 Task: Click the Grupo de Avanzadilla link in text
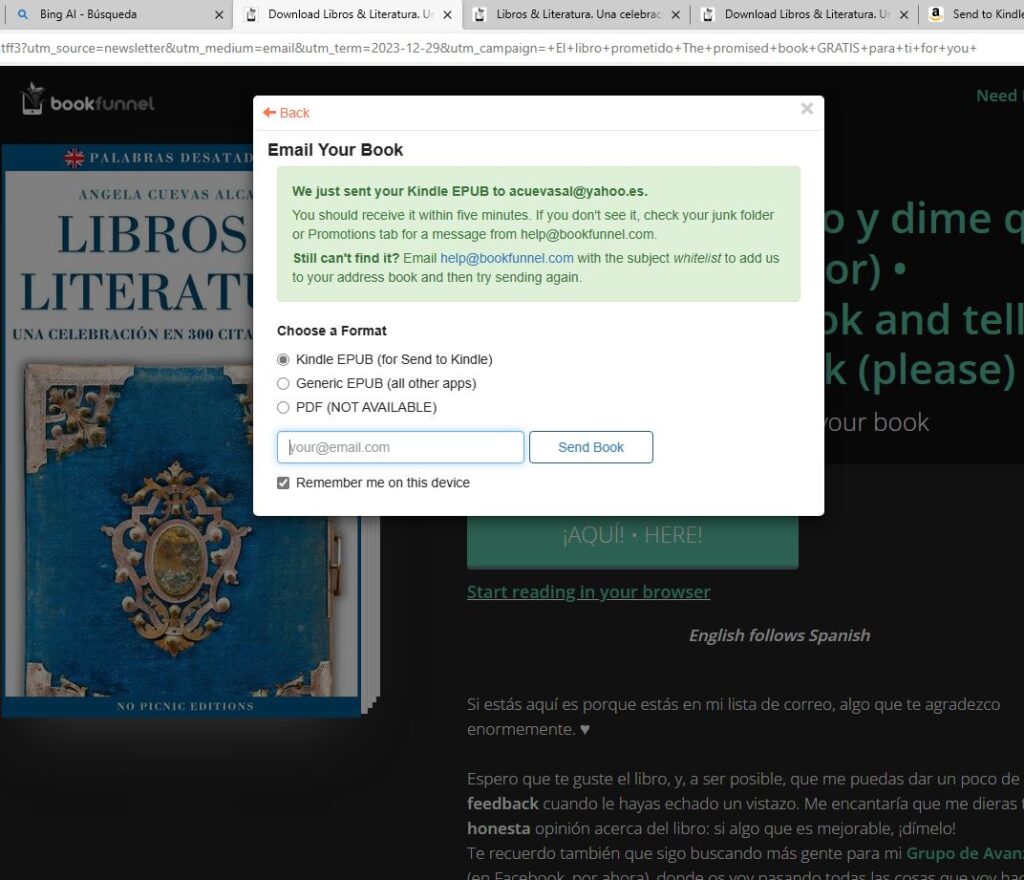(x=964, y=853)
